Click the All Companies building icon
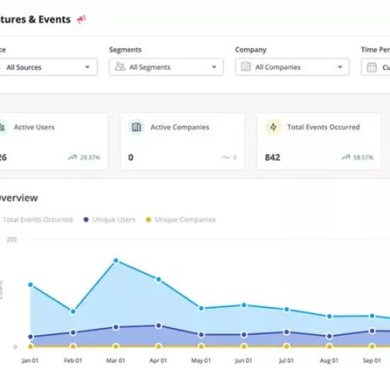 click(246, 67)
